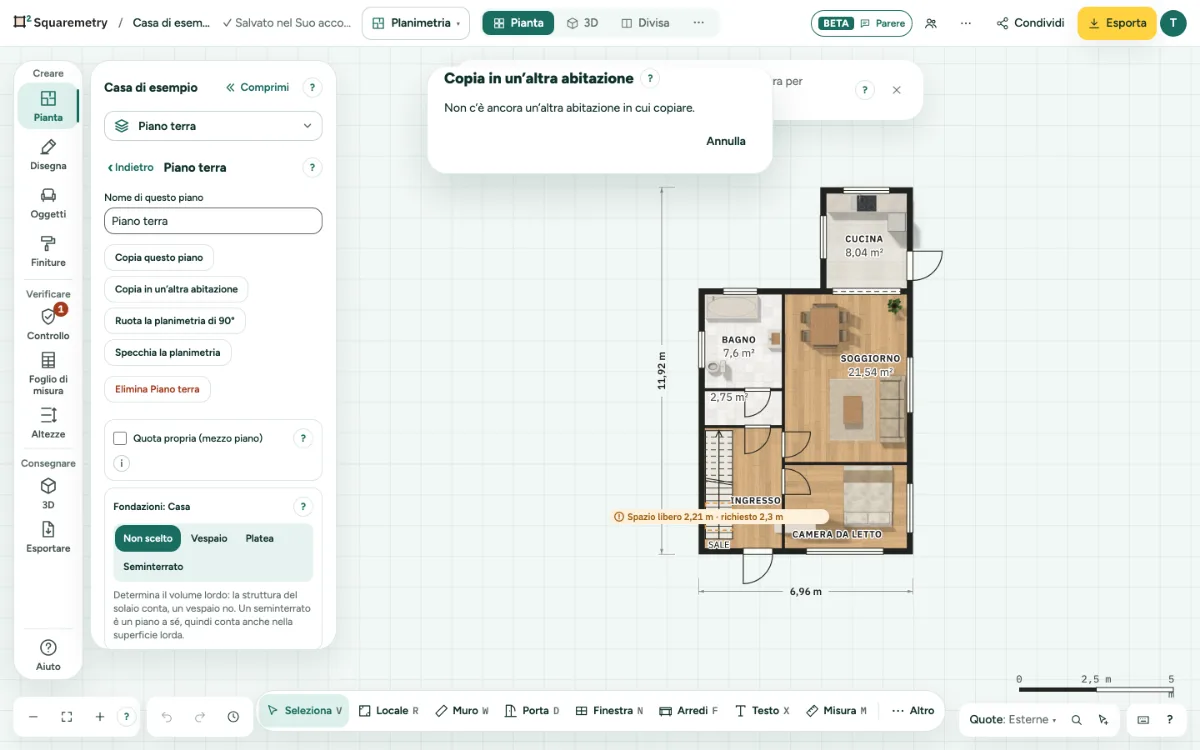Undo the last action
Screen dimensions: 1200x750
point(167,717)
